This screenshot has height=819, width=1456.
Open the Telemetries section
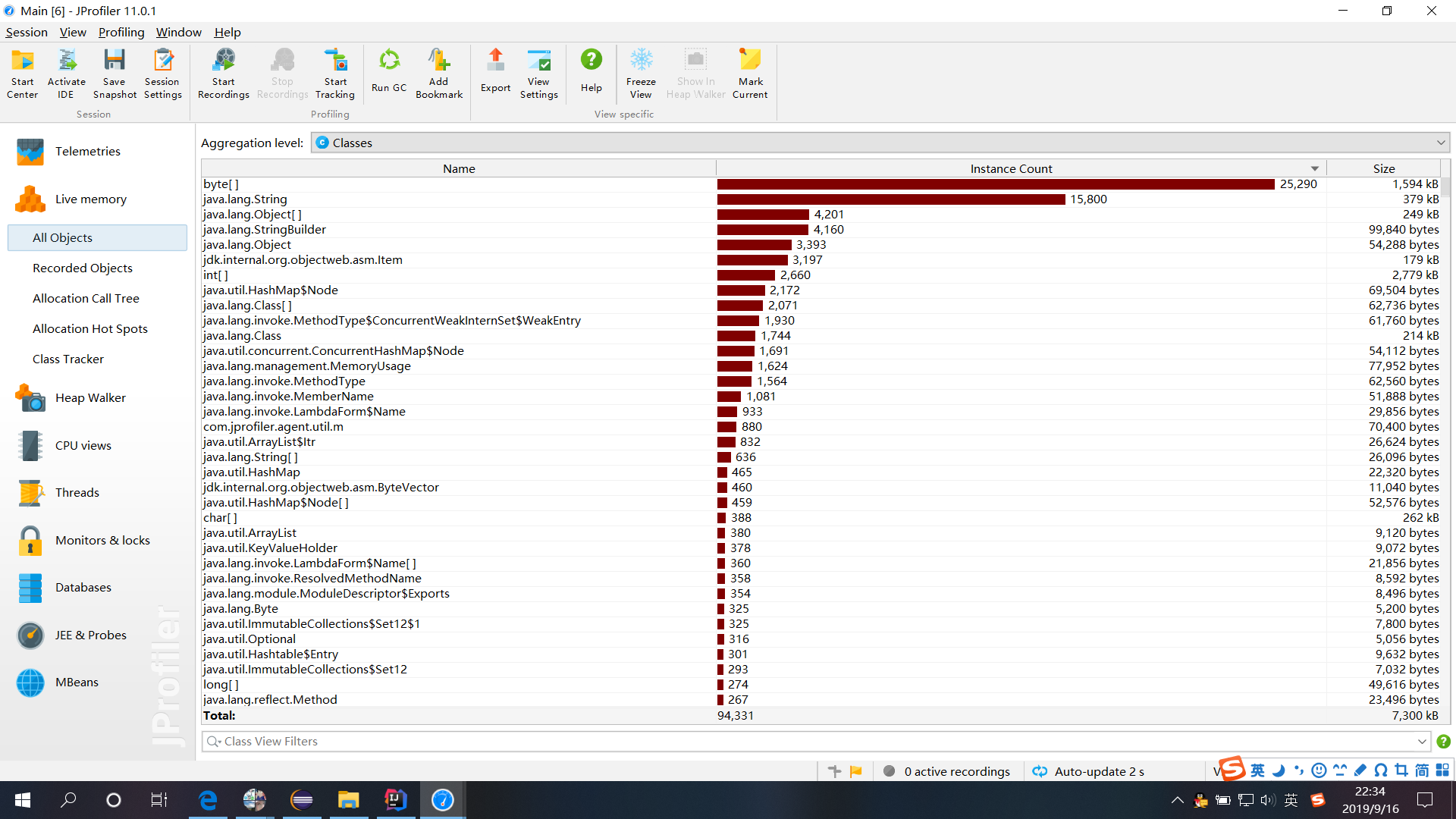click(x=87, y=152)
